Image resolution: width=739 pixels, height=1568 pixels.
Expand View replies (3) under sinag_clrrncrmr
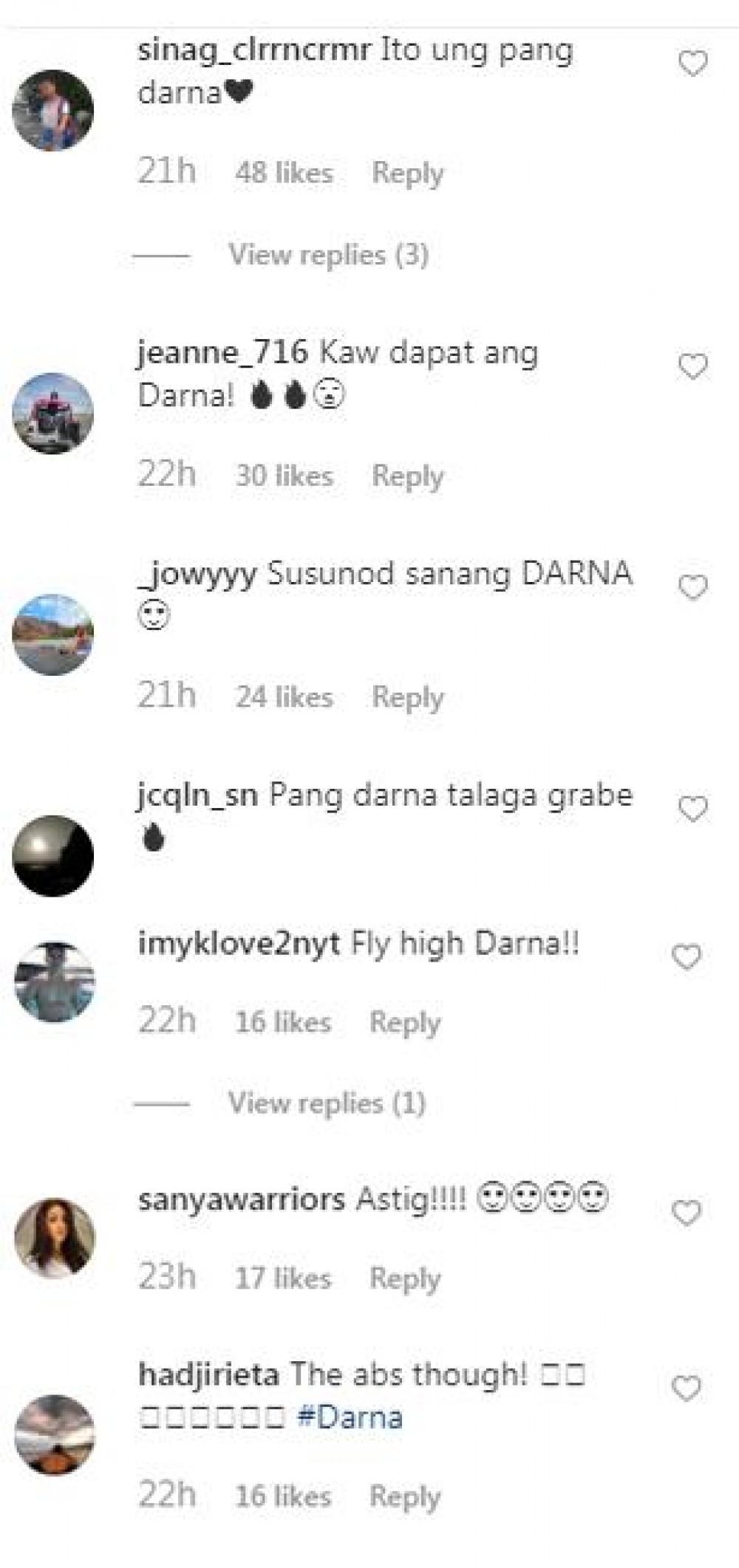328,255
